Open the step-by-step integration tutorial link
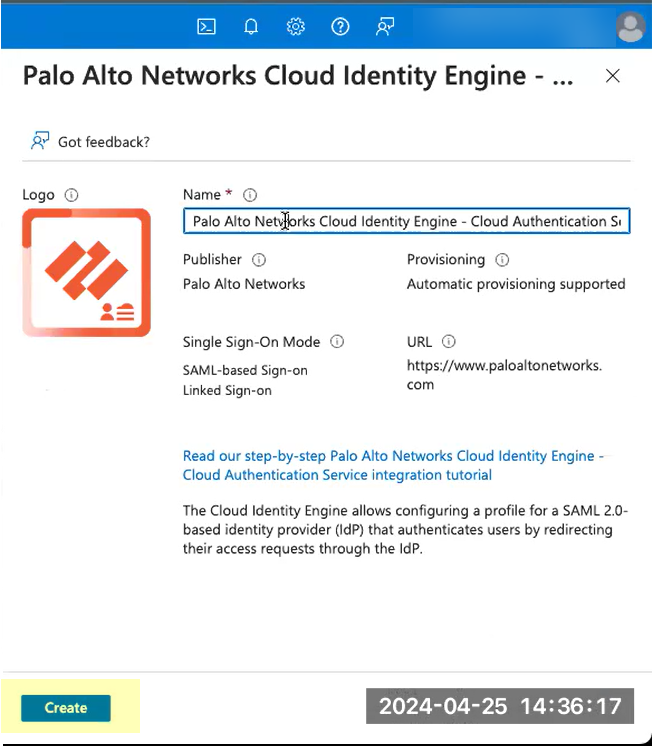The width and height of the screenshot is (652, 746). (393, 465)
